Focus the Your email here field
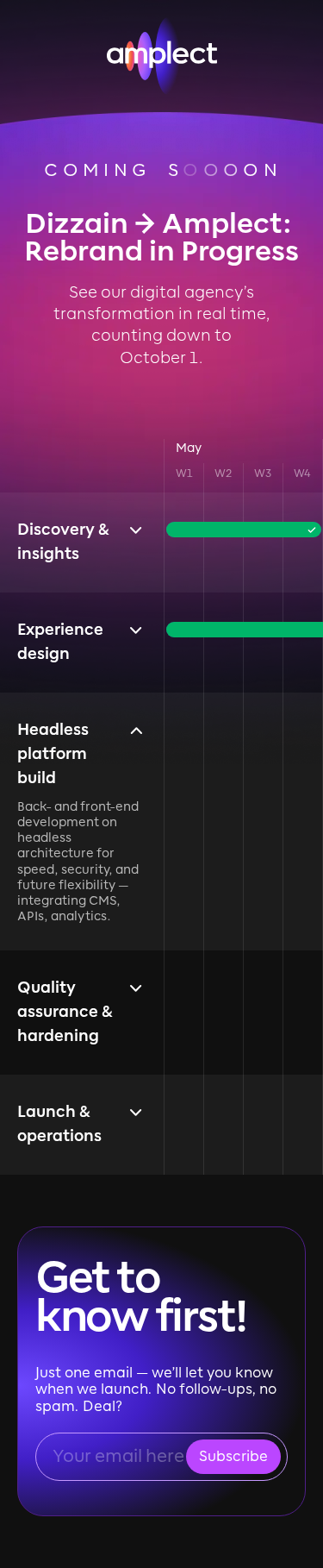This screenshot has height=1568, width=323. tap(118, 1456)
